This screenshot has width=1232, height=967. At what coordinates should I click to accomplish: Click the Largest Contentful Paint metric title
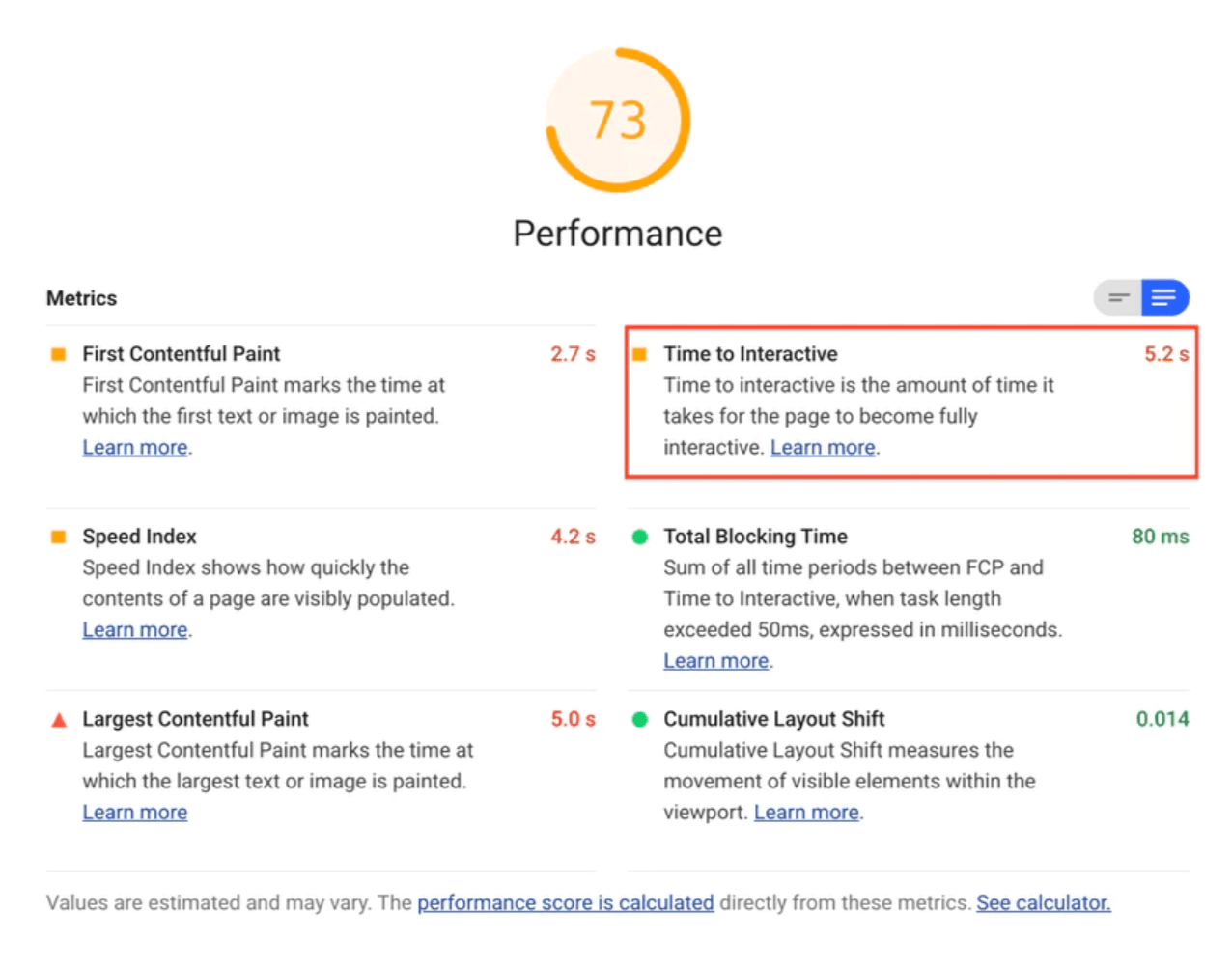click(195, 719)
